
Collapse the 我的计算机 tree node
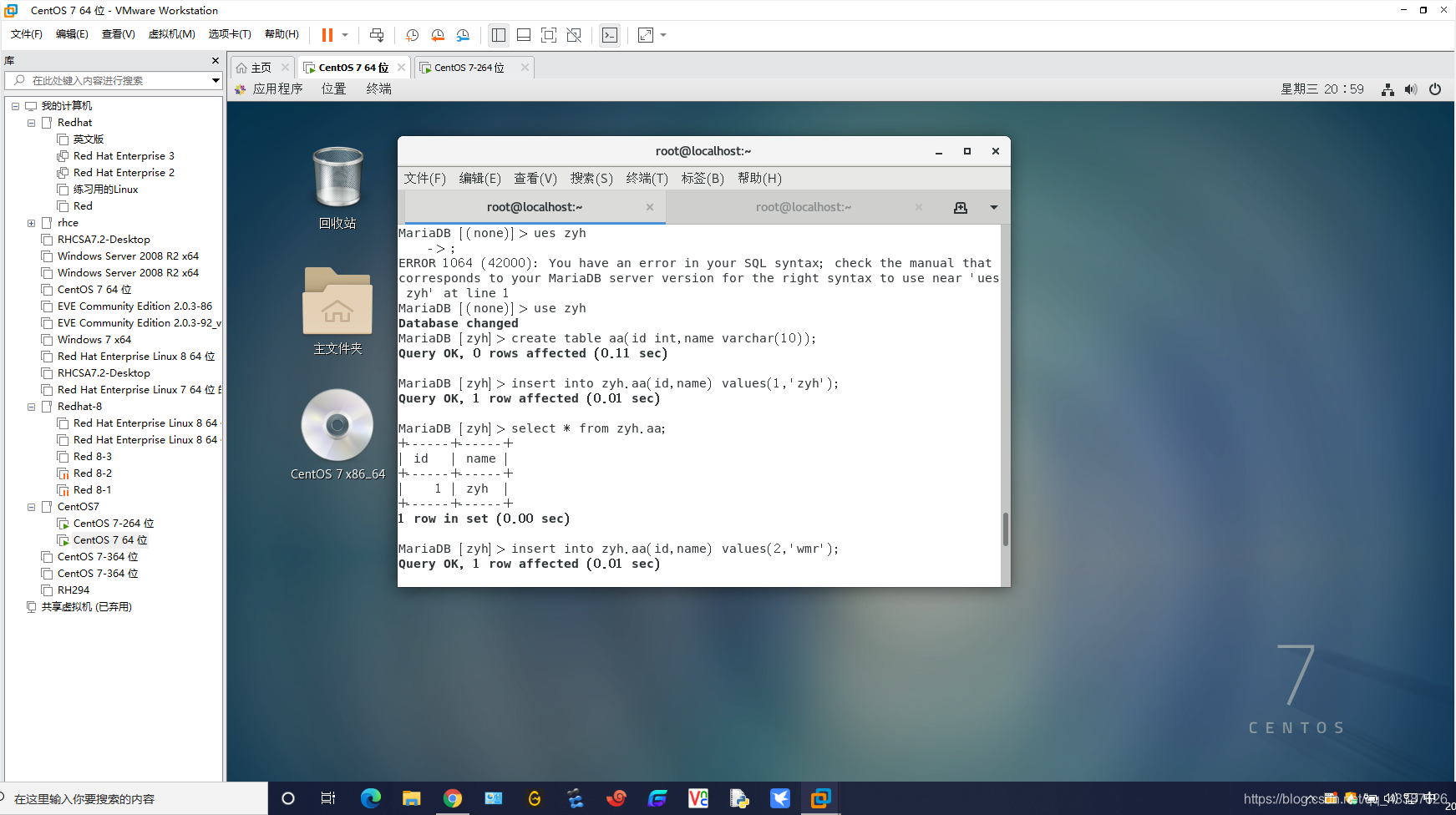pyautogui.click(x=15, y=106)
